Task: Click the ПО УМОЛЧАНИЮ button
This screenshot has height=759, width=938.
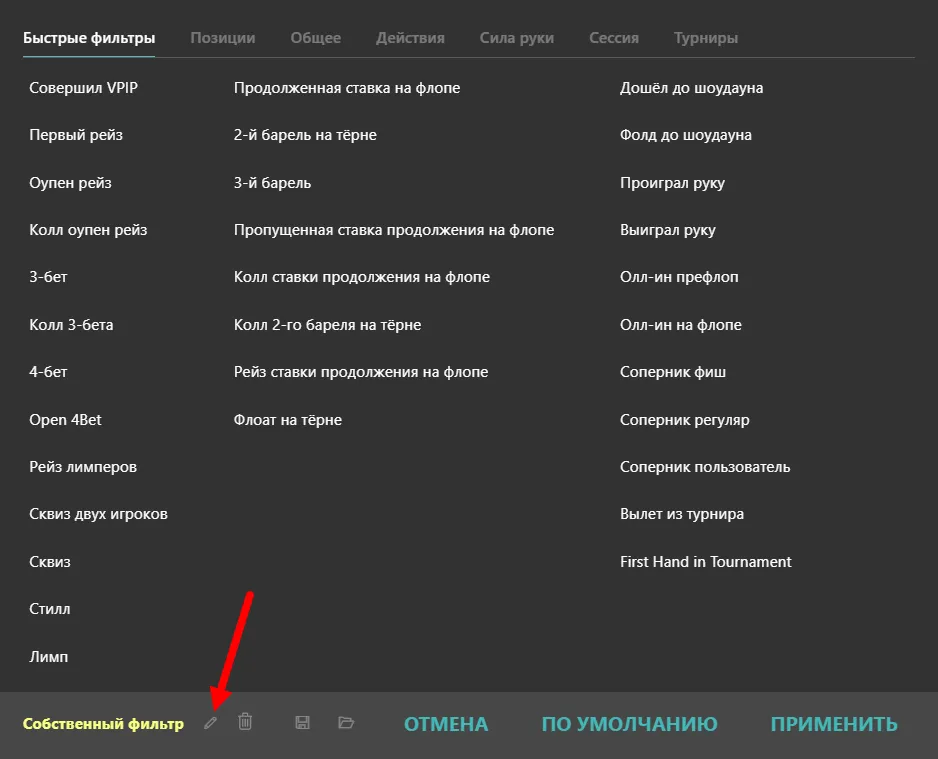Action: 629,724
